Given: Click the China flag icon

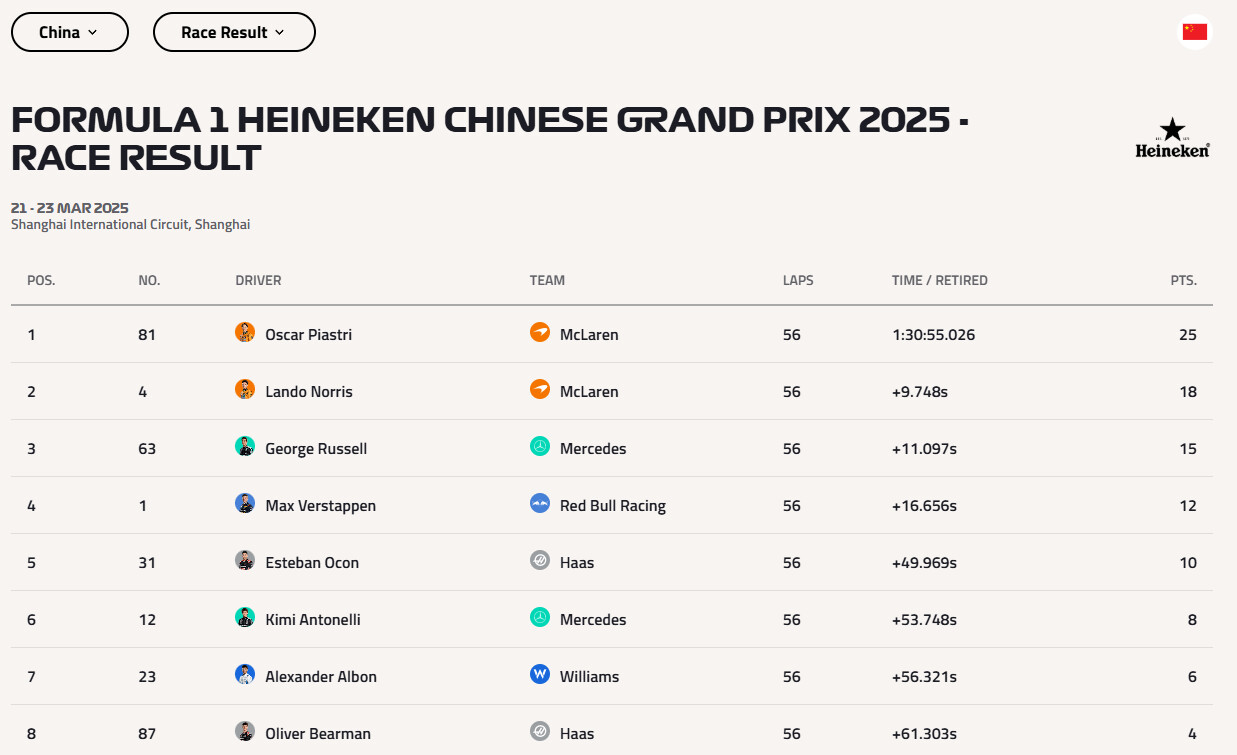Looking at the screenshot, I should click(x=1195, y=32).
